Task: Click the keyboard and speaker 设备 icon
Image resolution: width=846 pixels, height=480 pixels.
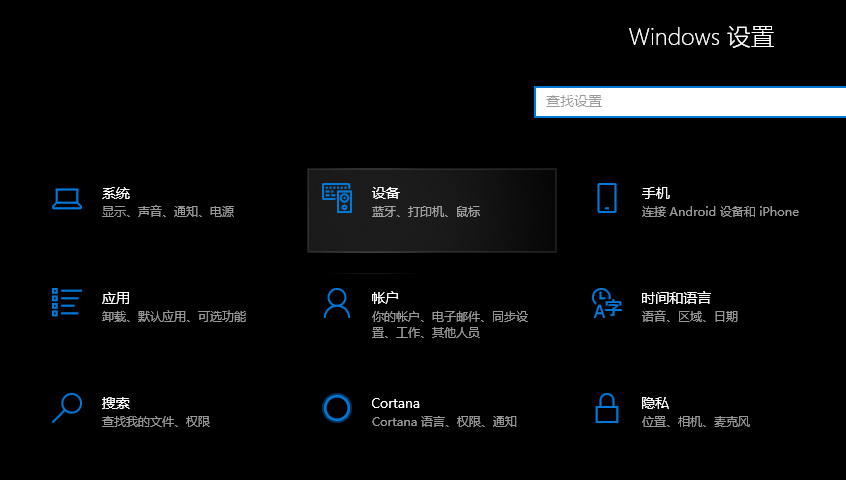Action: point(337,199)
